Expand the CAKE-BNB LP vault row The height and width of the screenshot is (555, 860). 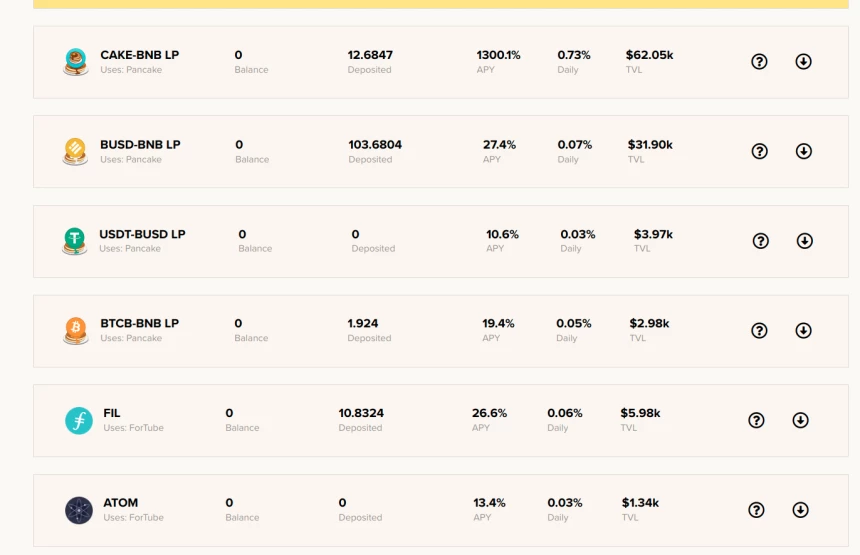803,62
